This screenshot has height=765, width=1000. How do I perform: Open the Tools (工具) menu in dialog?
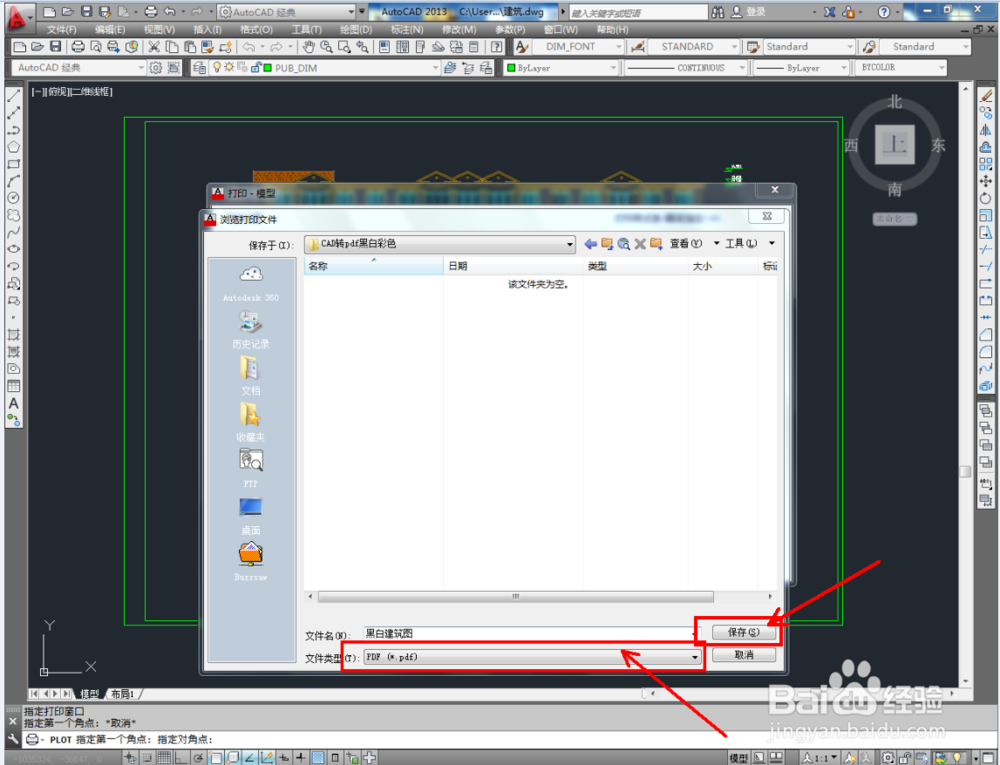(750, 244)
